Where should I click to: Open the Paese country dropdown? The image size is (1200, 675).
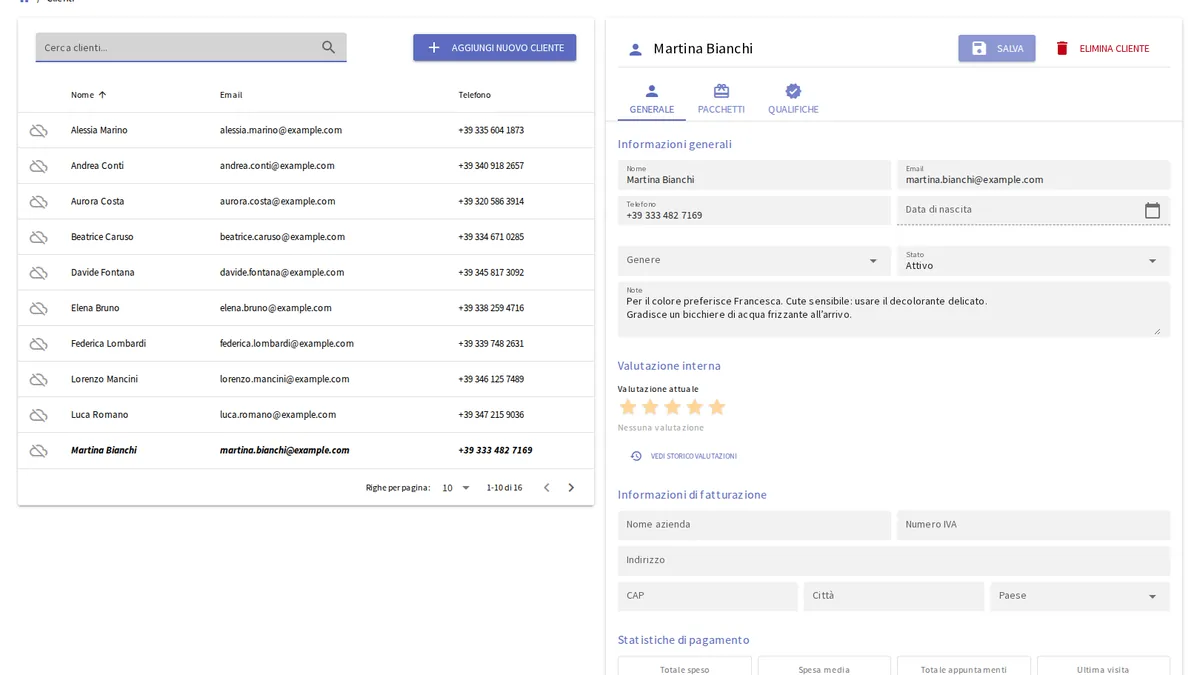[1080, 596]
